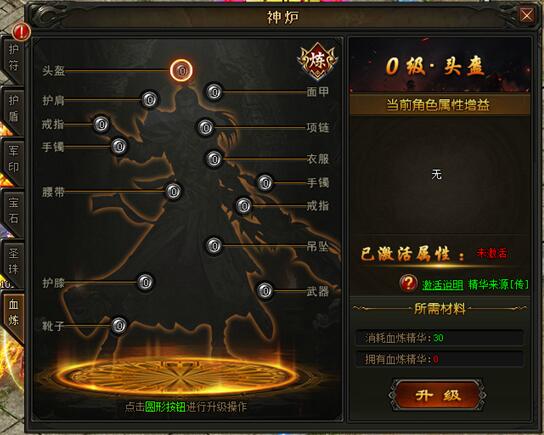This screenshot has height=435, width=544.
Task: Select the 衣服 clothing slot orb
Action: pyautogui.click(x=214, y=159)
